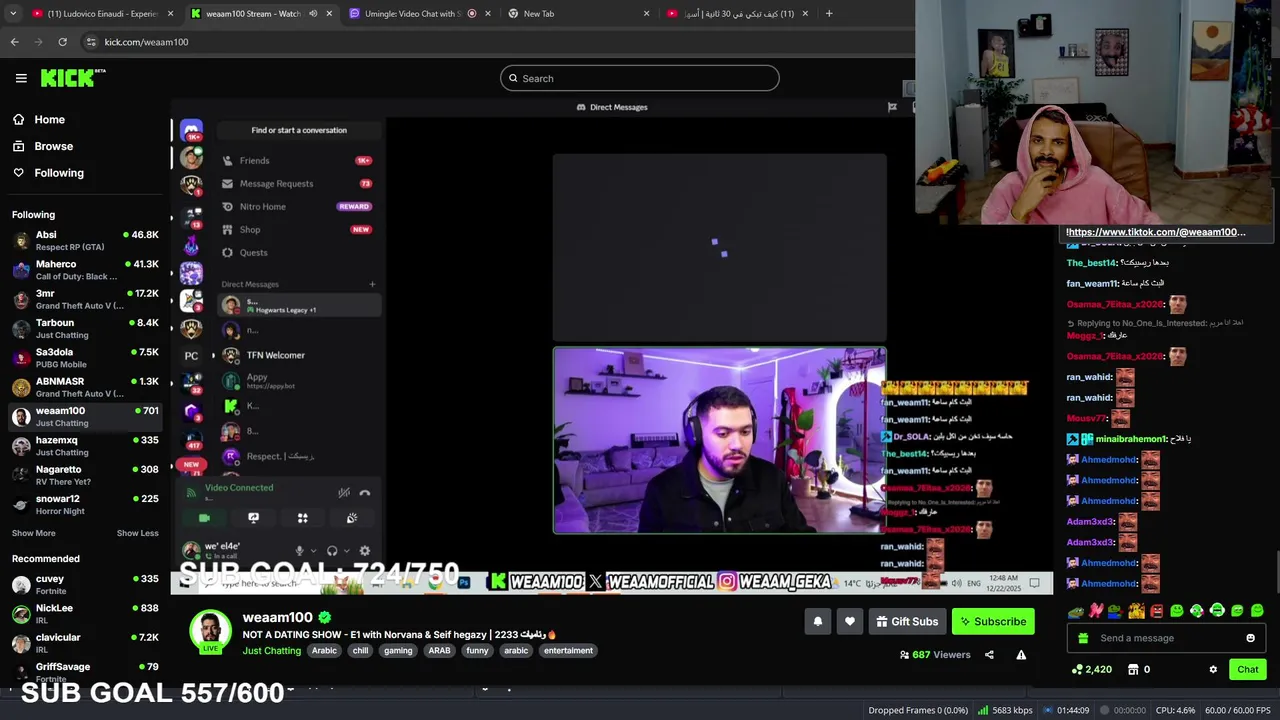Click plus icon beside Direct Messages
1280x720 pixels.
click(372, 284)
